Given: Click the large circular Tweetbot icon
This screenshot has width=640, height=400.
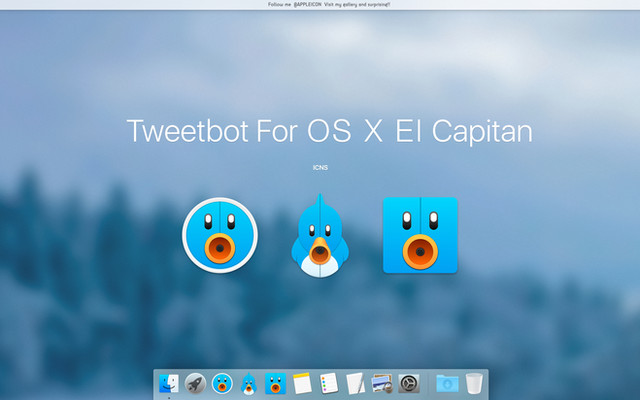Looking at the screenshot, I should point(220,235).
